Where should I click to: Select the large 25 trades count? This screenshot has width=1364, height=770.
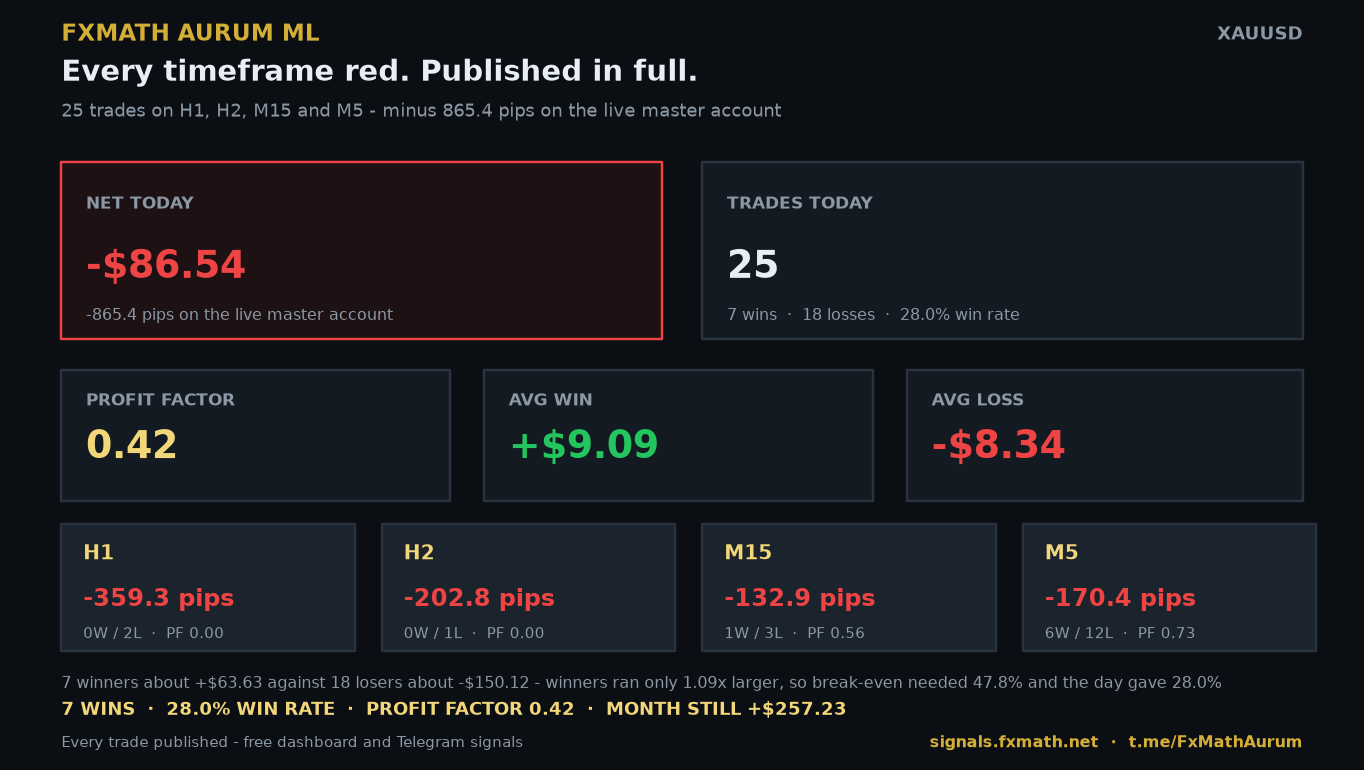pyautogui.click(x=753, y=266)
